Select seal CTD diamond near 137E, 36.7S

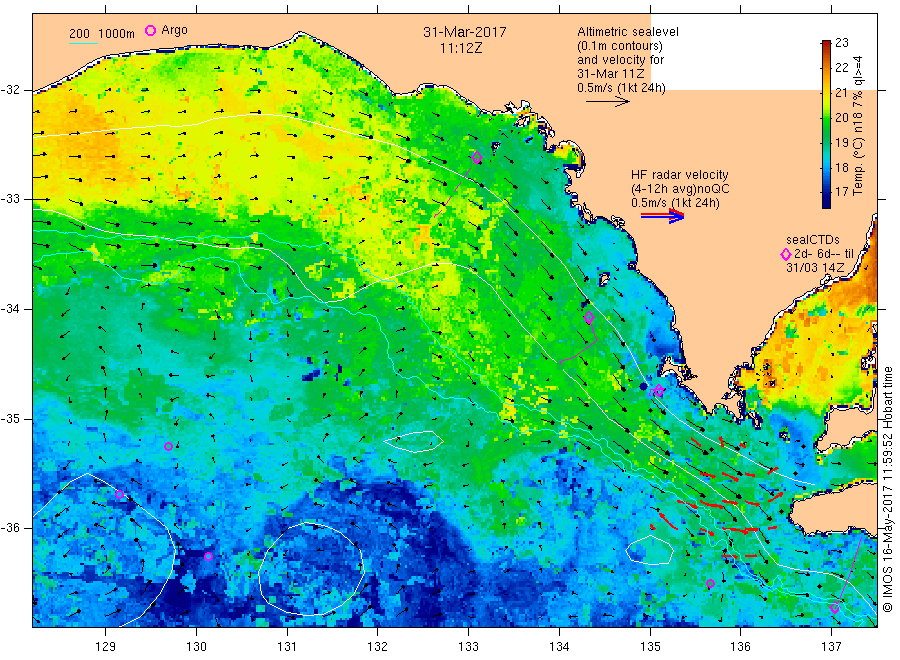coord(835,608)
